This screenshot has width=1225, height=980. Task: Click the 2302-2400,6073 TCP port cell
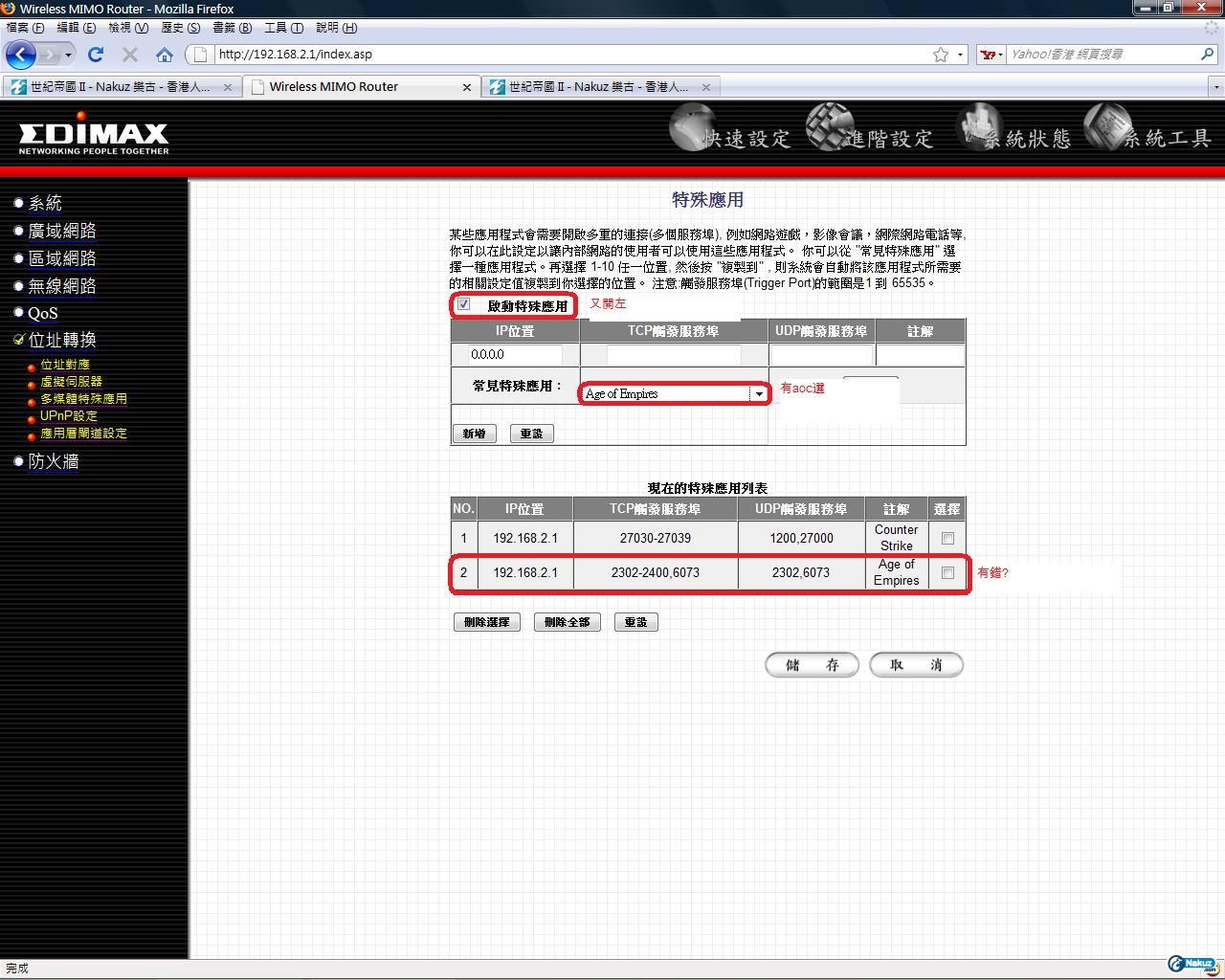coord(656,572)
